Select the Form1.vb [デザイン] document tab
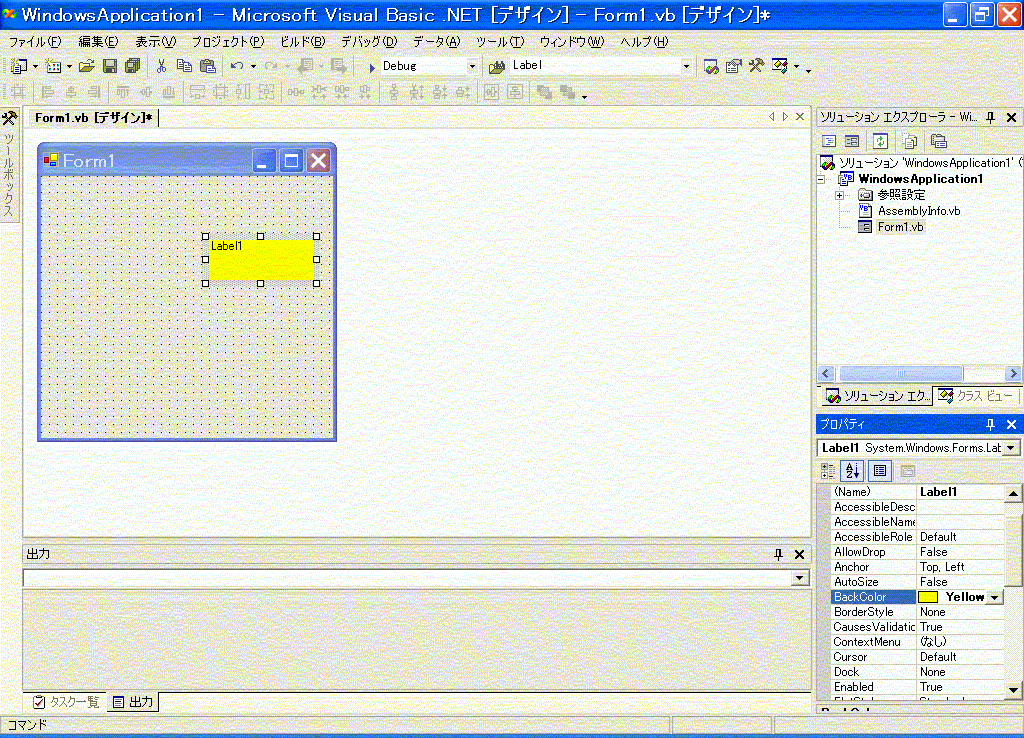The image size is (1024, 738). tap(93, 118)
